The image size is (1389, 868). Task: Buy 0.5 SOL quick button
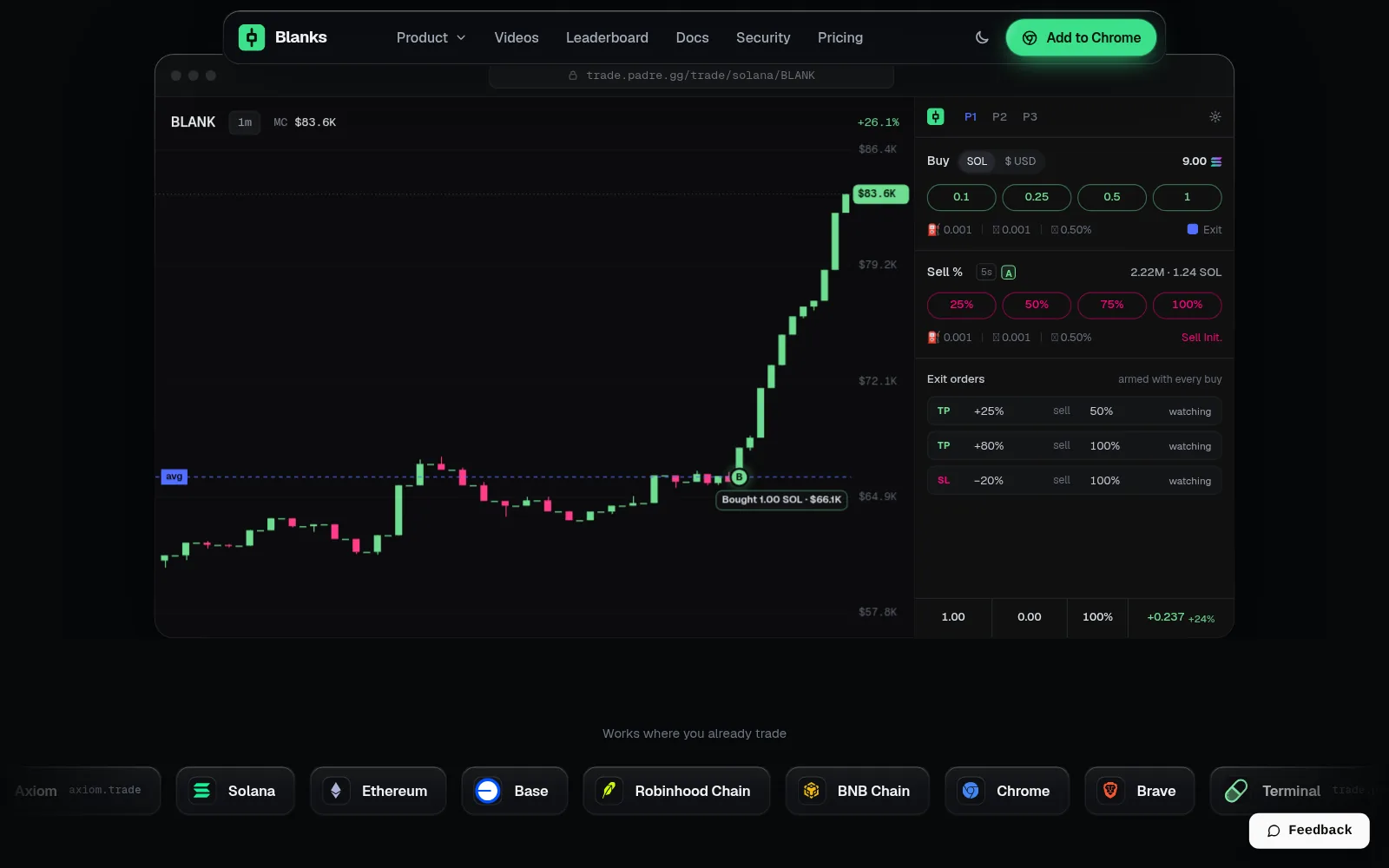click(1112, 197)
